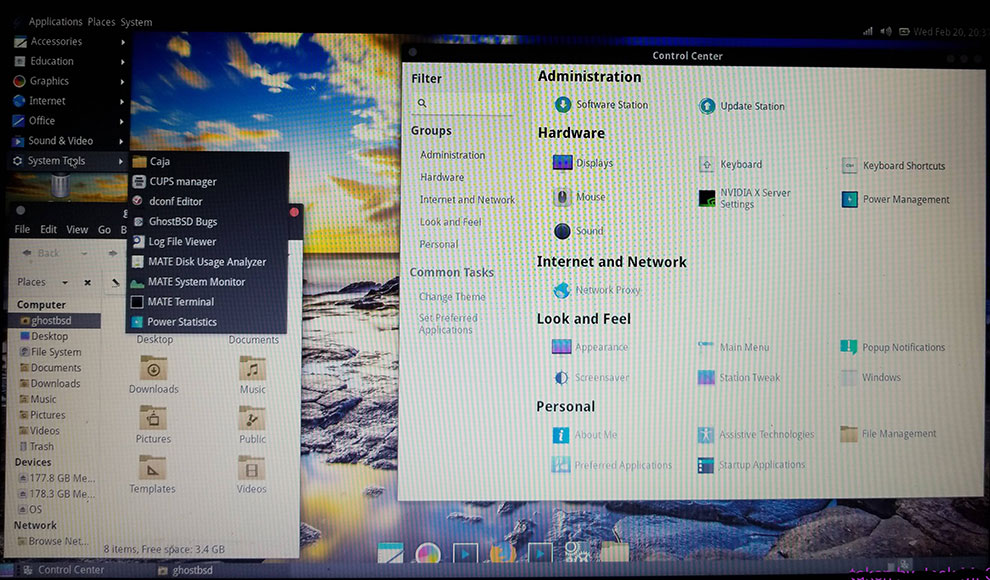Jump to Hardware group in sidebar
Image resolution: width=990 pixels, height=580 pixels.
coord(442,177)
